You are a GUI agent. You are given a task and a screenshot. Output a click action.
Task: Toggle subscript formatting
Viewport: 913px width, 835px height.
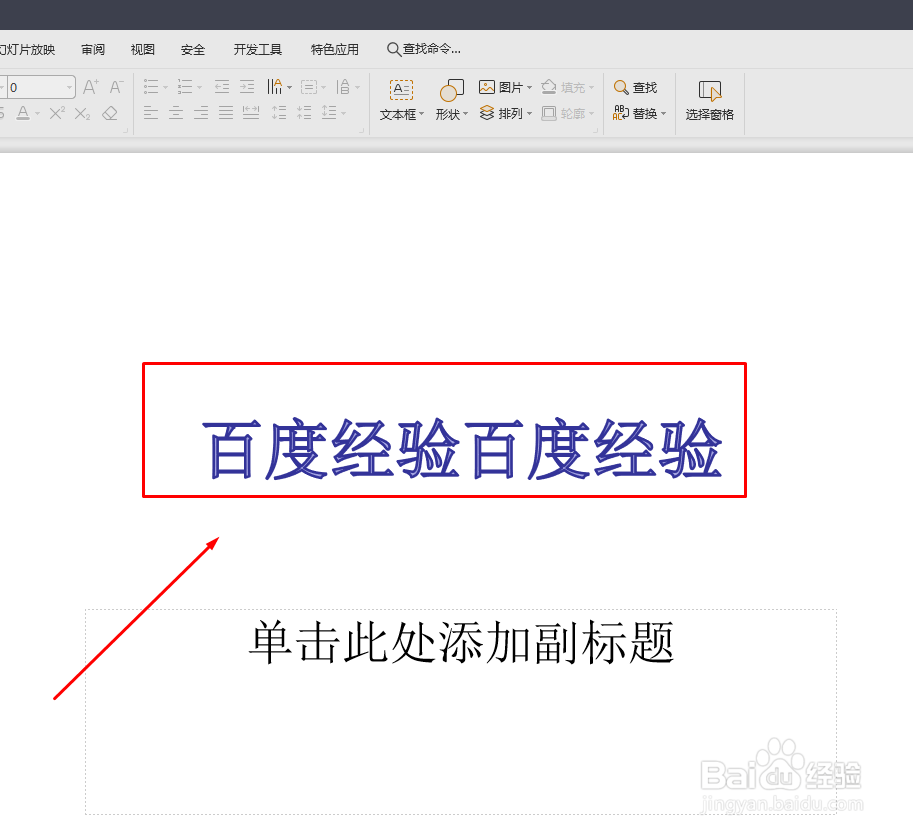[x=82, y=113]
